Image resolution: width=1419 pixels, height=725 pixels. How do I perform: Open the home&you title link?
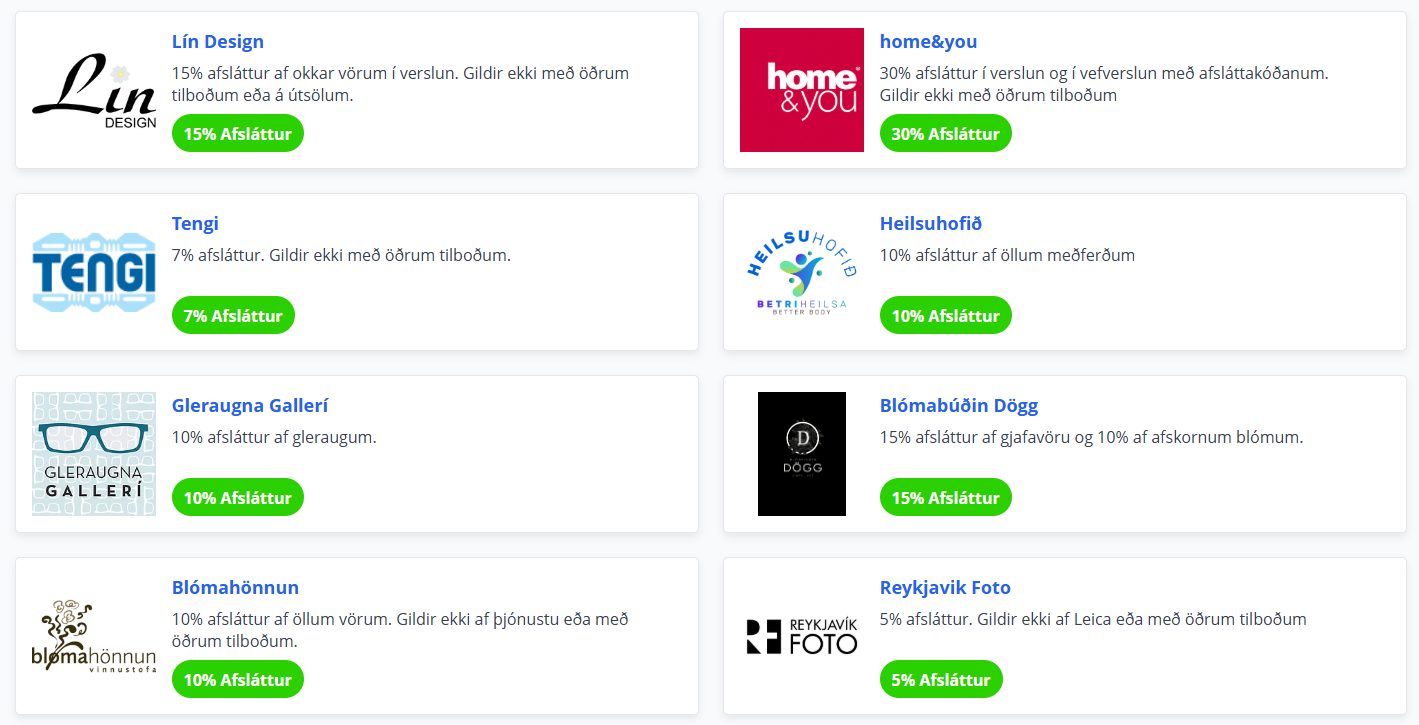pyautogui.click(x=928, y=42)
